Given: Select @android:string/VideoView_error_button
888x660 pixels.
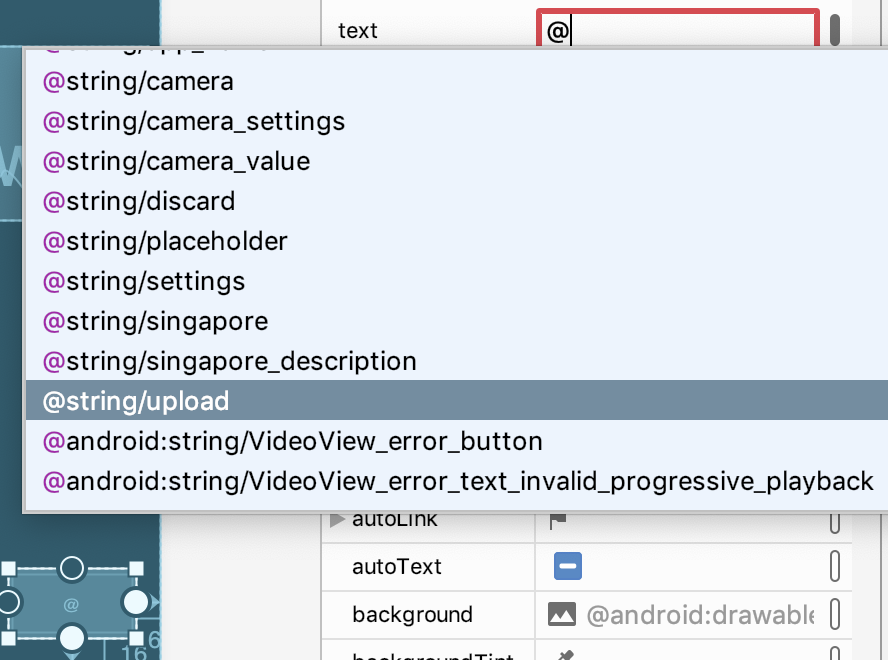Looking at the screenshot, I should (292, 441).
